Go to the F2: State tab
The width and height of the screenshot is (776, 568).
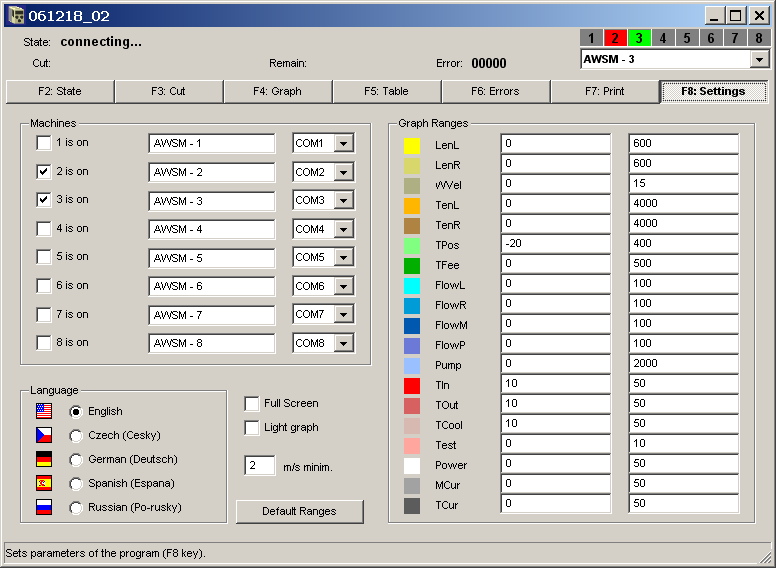tap(60, 92)
